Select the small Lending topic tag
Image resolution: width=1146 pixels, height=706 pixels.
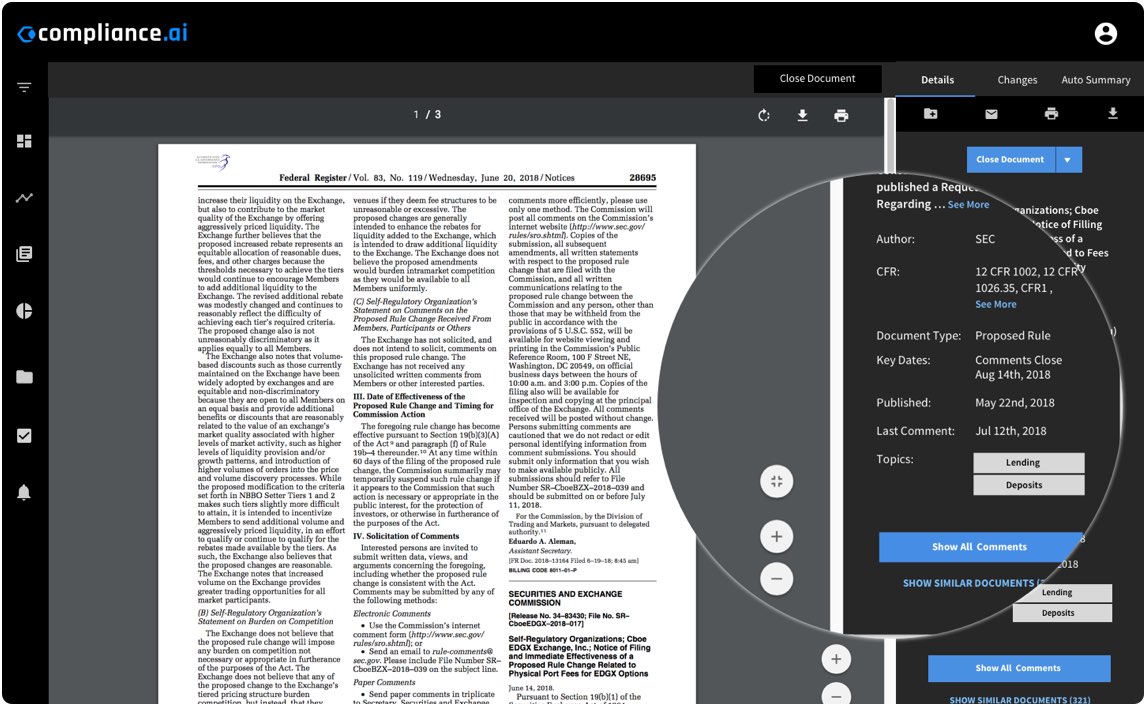click(1063, 593)
